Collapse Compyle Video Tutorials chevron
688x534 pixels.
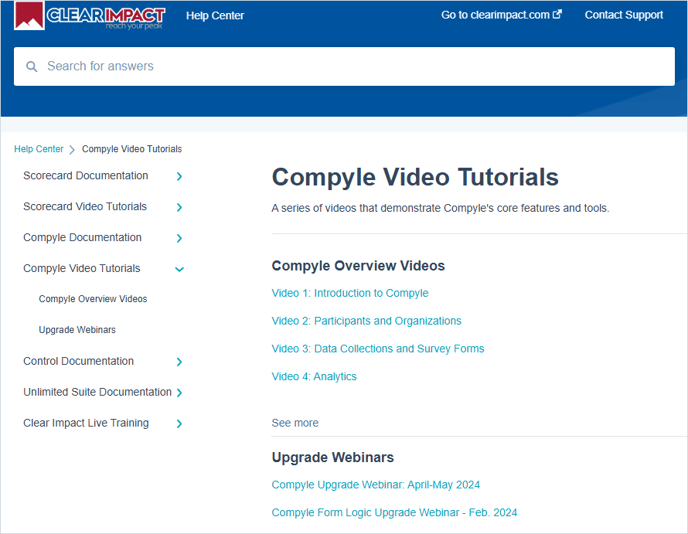[x=179, y=269]
